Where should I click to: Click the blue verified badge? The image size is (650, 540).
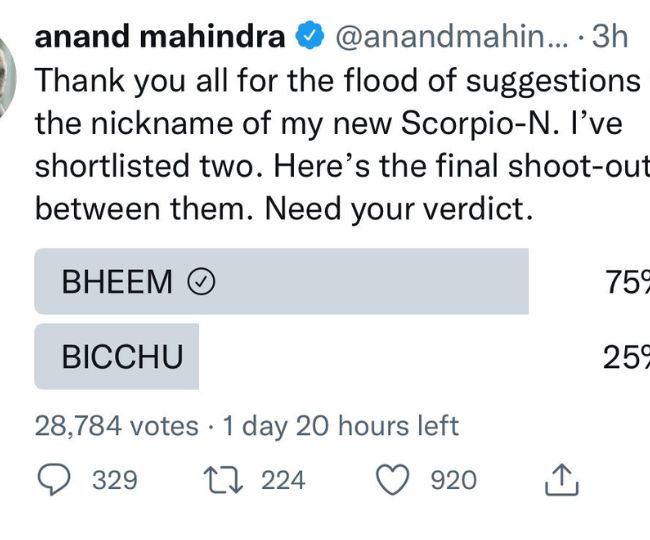(310, 38)
